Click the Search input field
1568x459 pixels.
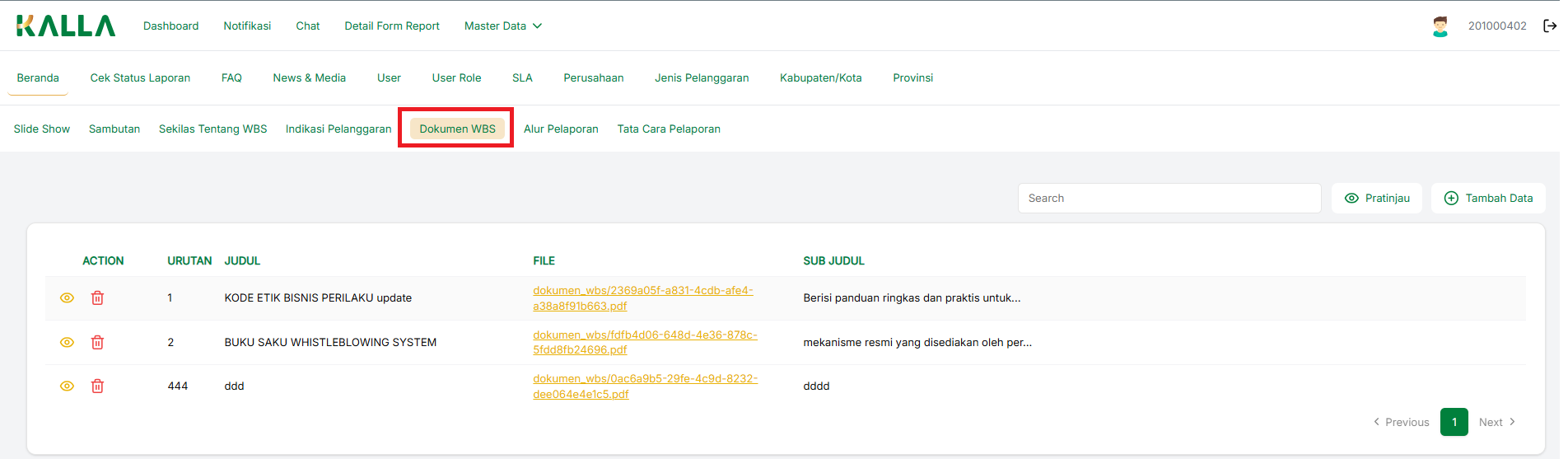(1169, 199)
